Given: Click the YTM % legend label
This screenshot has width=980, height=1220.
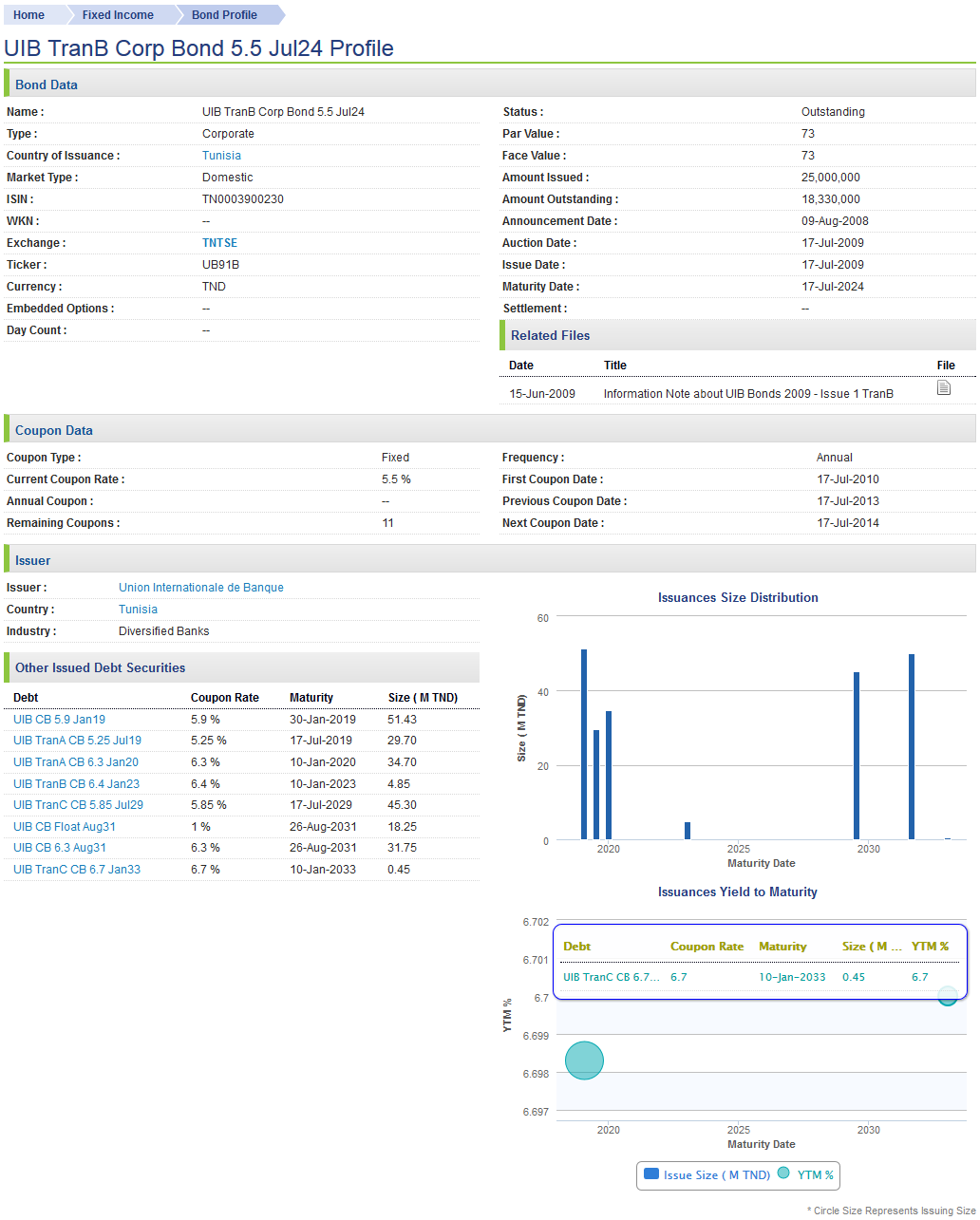Looking at the screenshot, I should (816, 1174).
